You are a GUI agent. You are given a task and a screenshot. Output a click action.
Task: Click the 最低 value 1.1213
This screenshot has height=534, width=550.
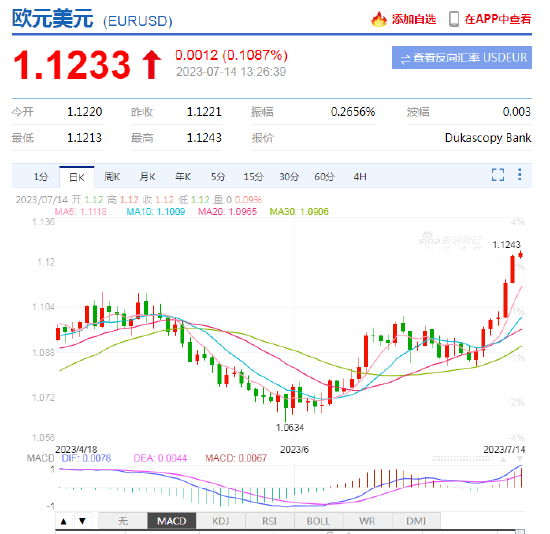coord(85,138)
